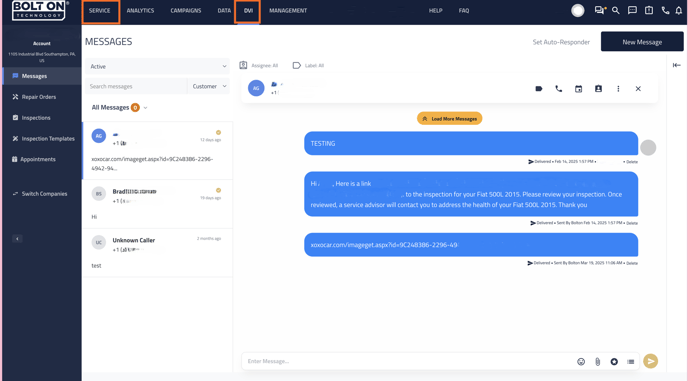
Task: Click the Load More Messages button
Action: pyautogui.click(x=449, y=119)
